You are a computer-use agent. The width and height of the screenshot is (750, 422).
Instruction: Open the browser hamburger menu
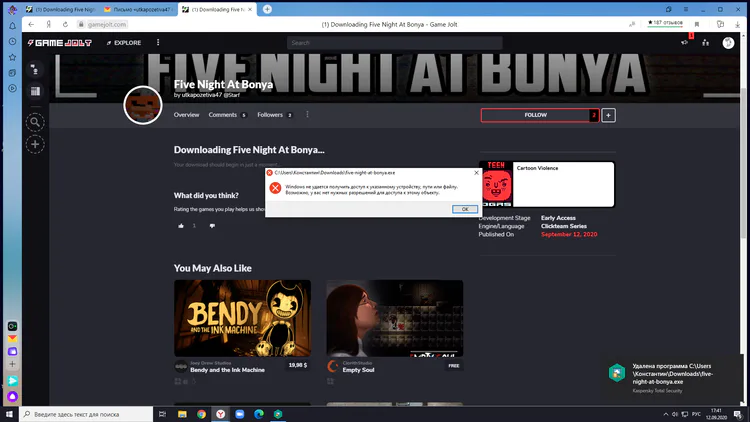686,9
